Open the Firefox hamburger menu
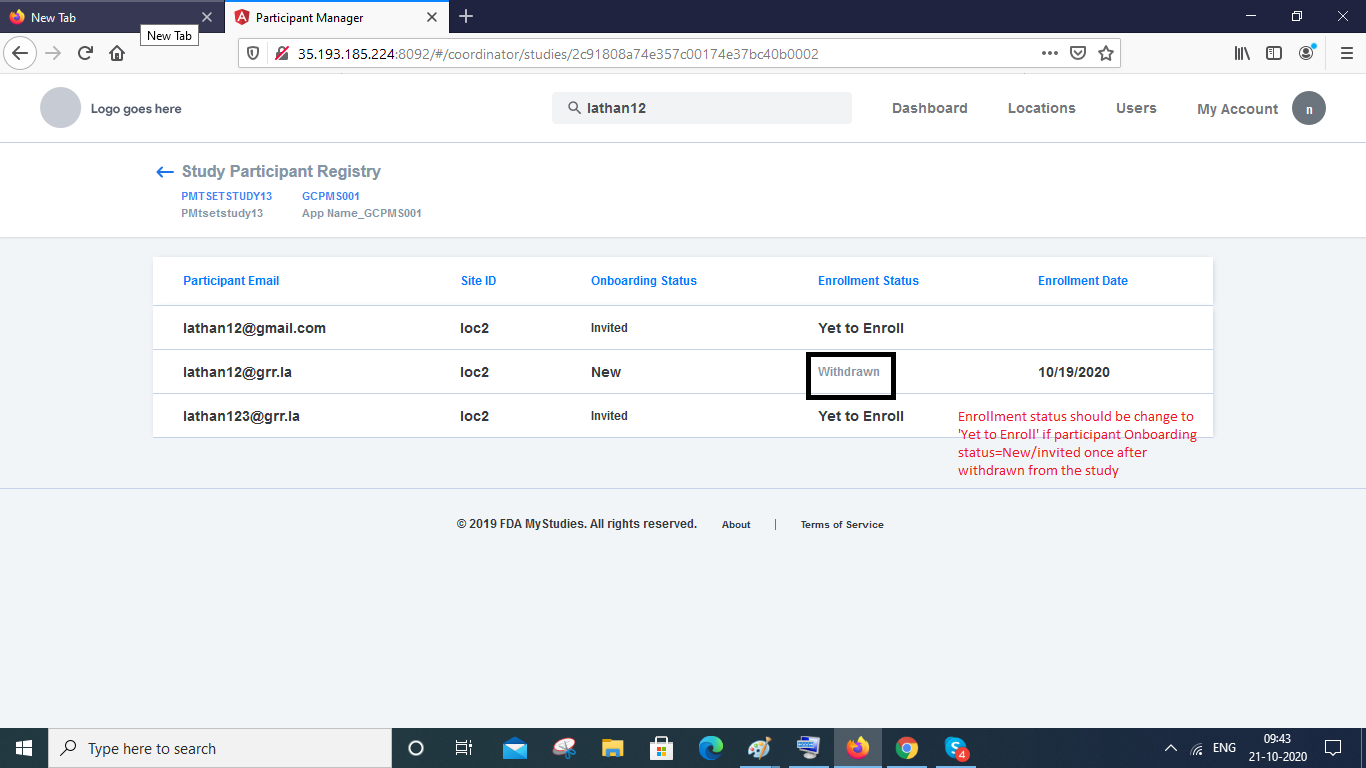 [x=1345, y=53]
